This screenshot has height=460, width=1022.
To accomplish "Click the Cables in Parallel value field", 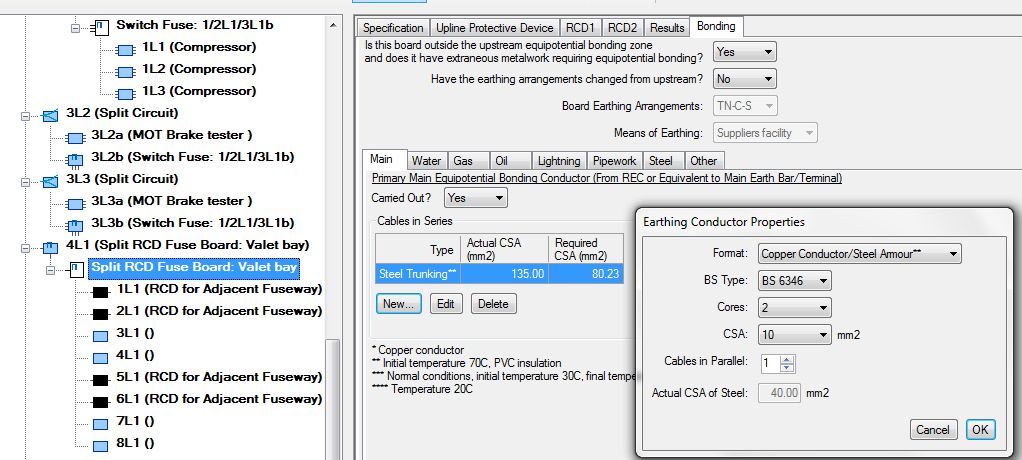I will 769,363.
